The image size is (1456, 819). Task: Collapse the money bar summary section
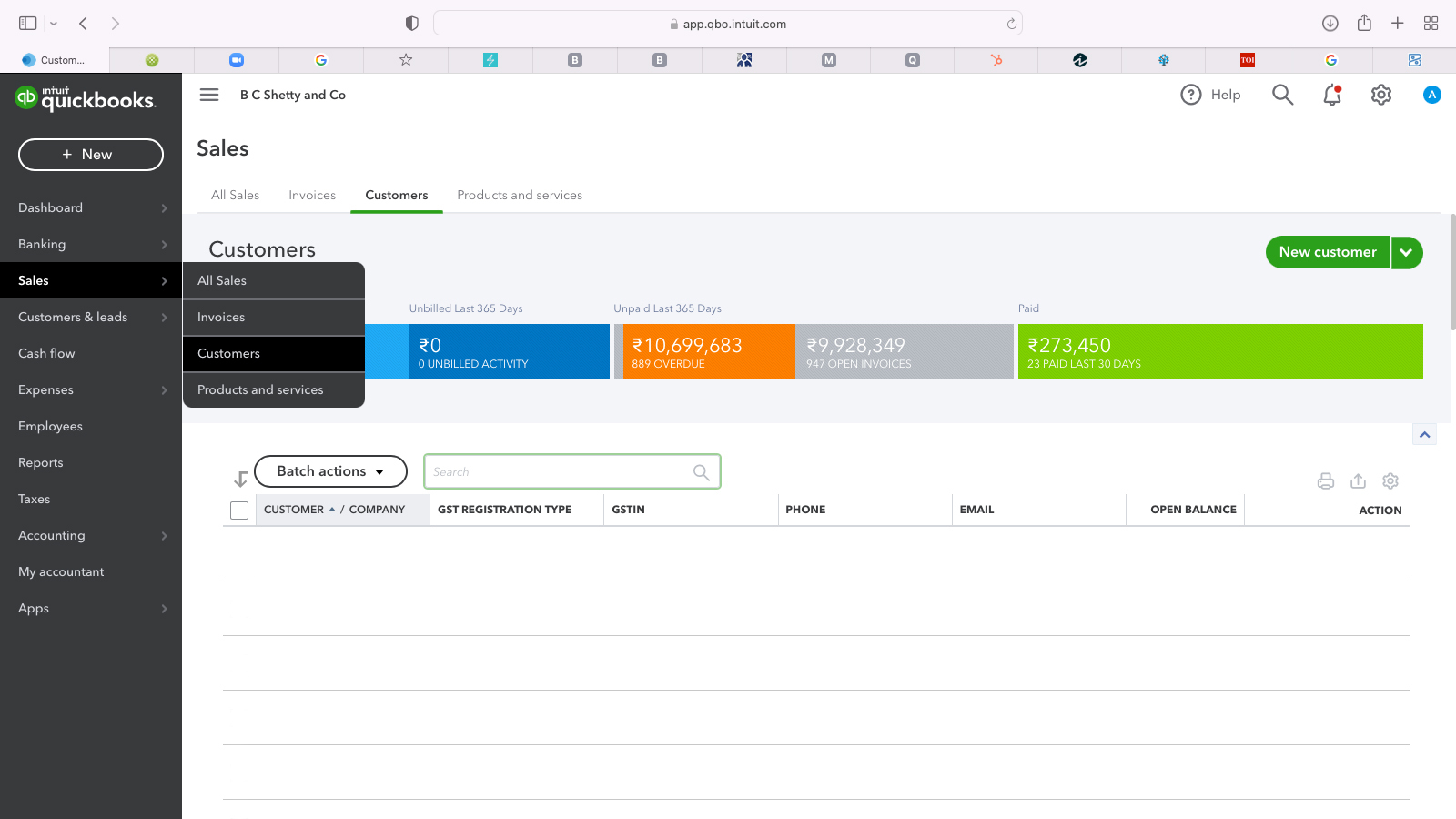pyautogui.click(x=1424, y=435)
